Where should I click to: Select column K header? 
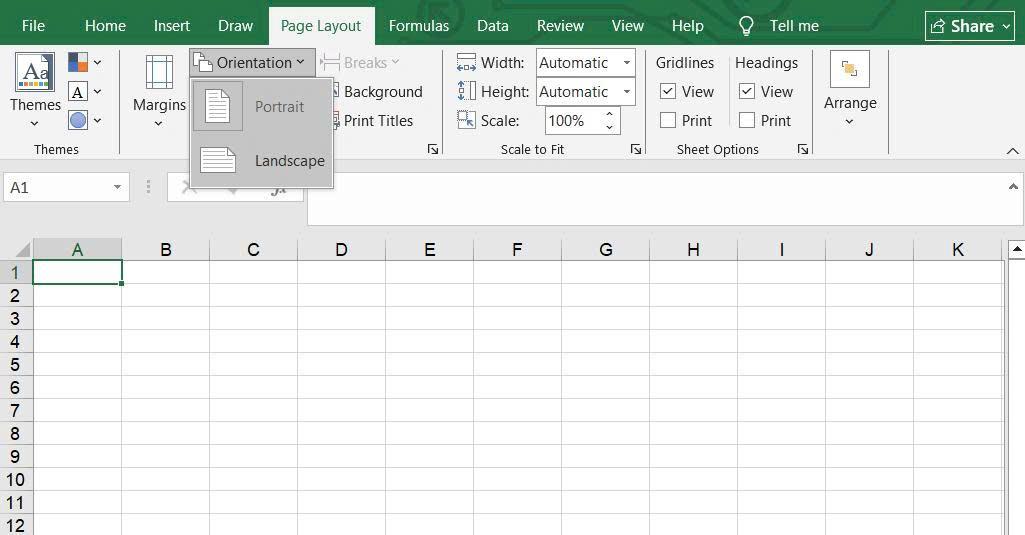click(958, 250)
